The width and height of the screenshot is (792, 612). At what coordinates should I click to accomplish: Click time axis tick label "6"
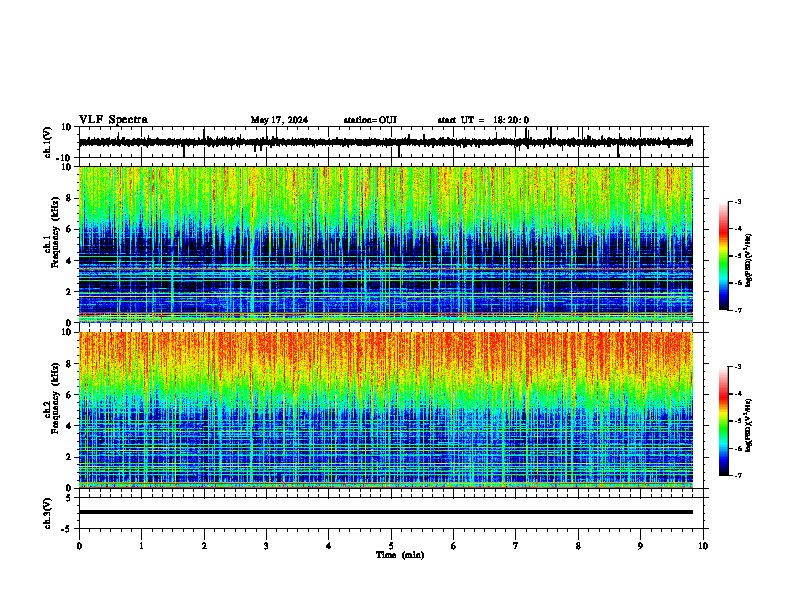pos(454,546)
